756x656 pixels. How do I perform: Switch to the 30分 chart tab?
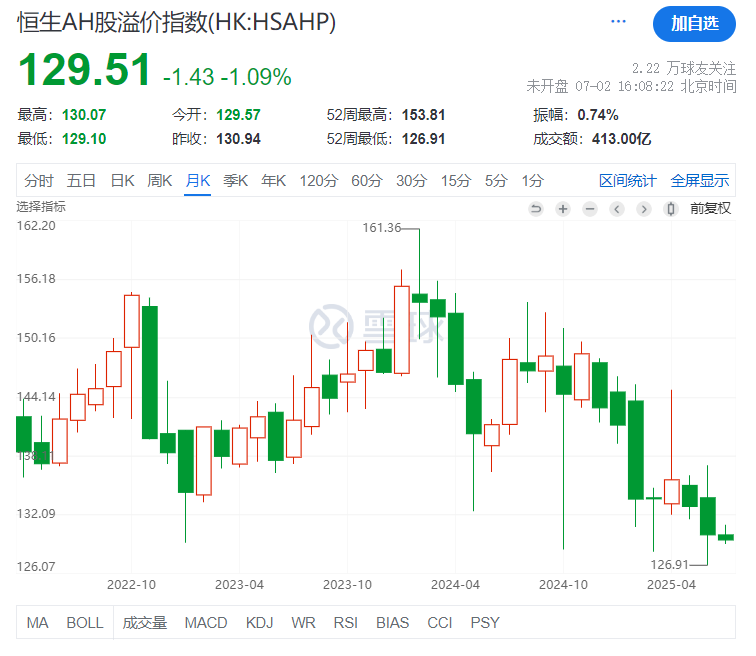click(411, 181)
